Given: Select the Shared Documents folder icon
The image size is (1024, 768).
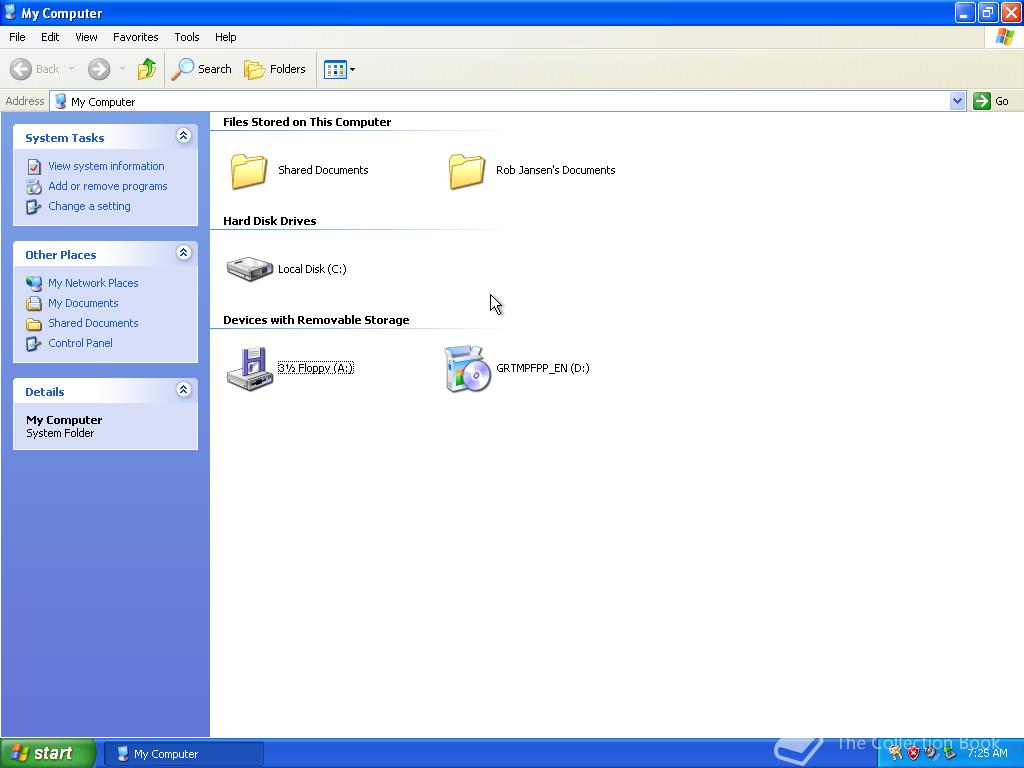Looking at the screenshot, I should pos(249,171).
